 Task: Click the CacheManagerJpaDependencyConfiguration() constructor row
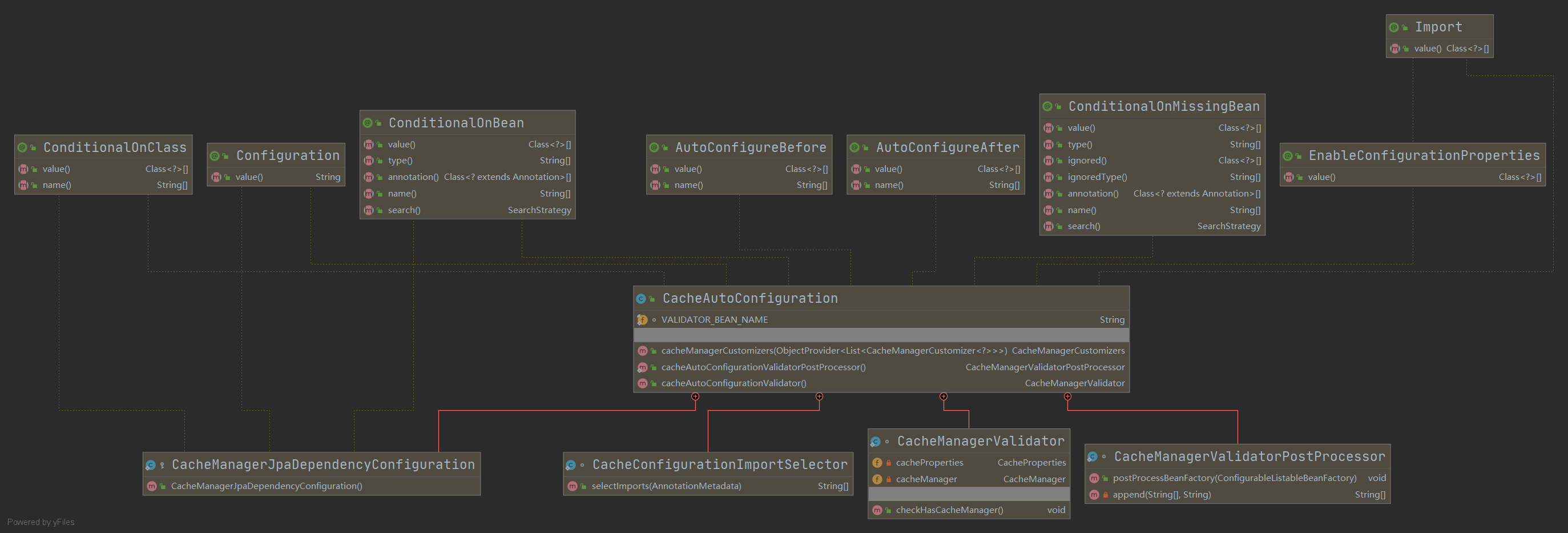pos(312,486)
